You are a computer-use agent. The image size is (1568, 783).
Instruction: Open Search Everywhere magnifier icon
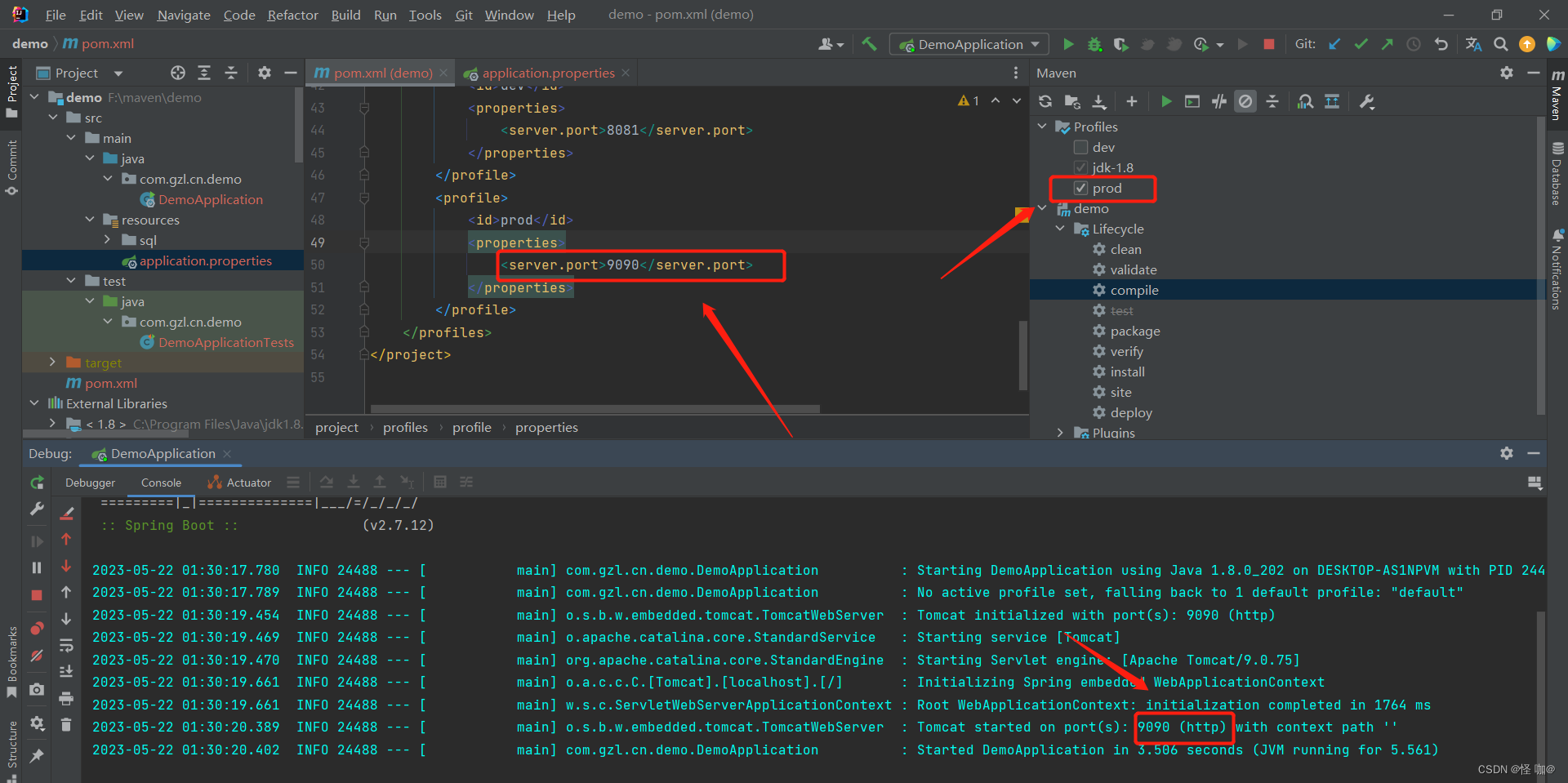tap(1500, 44)
